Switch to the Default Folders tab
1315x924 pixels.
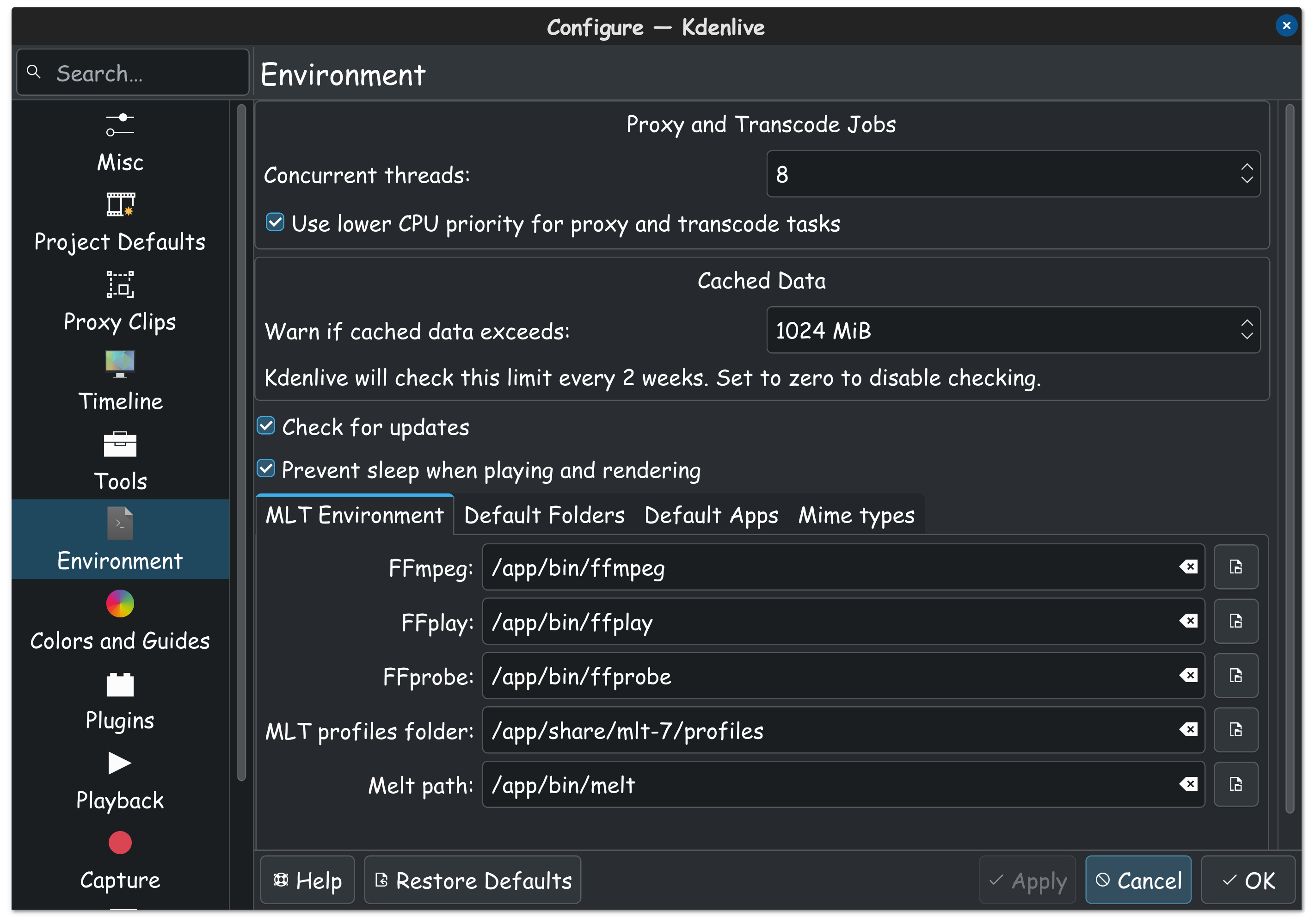(544, 516)
